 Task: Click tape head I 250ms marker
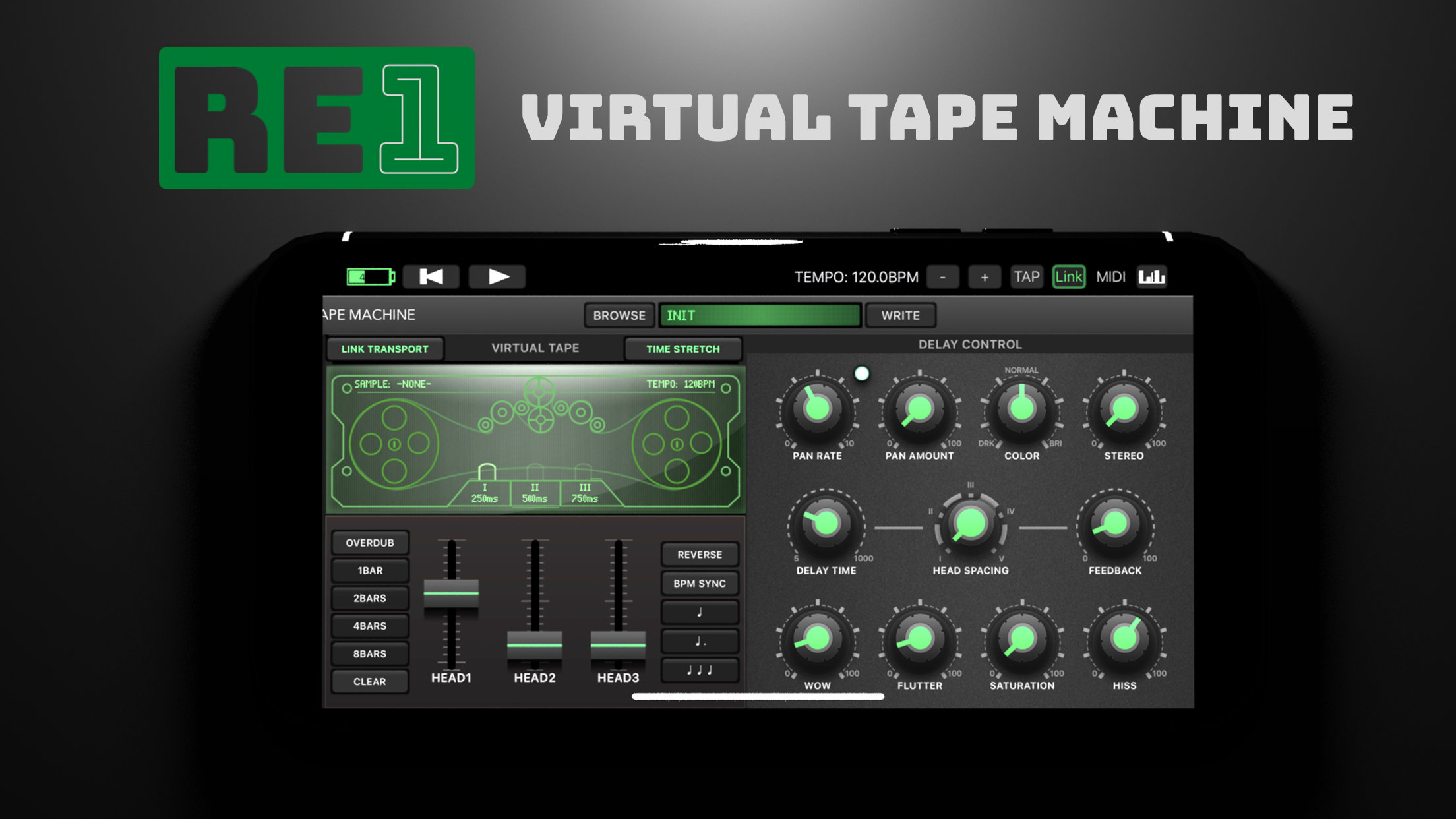485,493
